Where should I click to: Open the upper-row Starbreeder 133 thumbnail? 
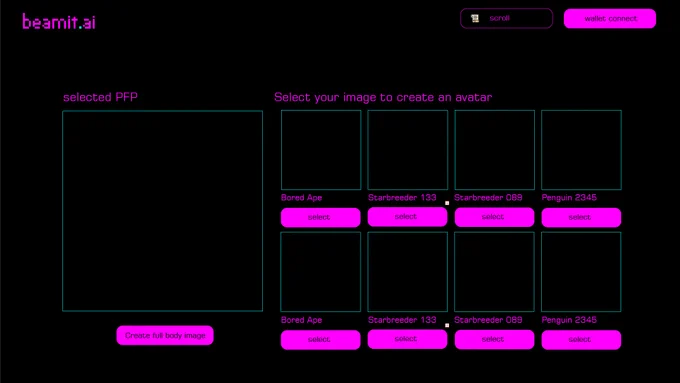(x=408, y=150)
